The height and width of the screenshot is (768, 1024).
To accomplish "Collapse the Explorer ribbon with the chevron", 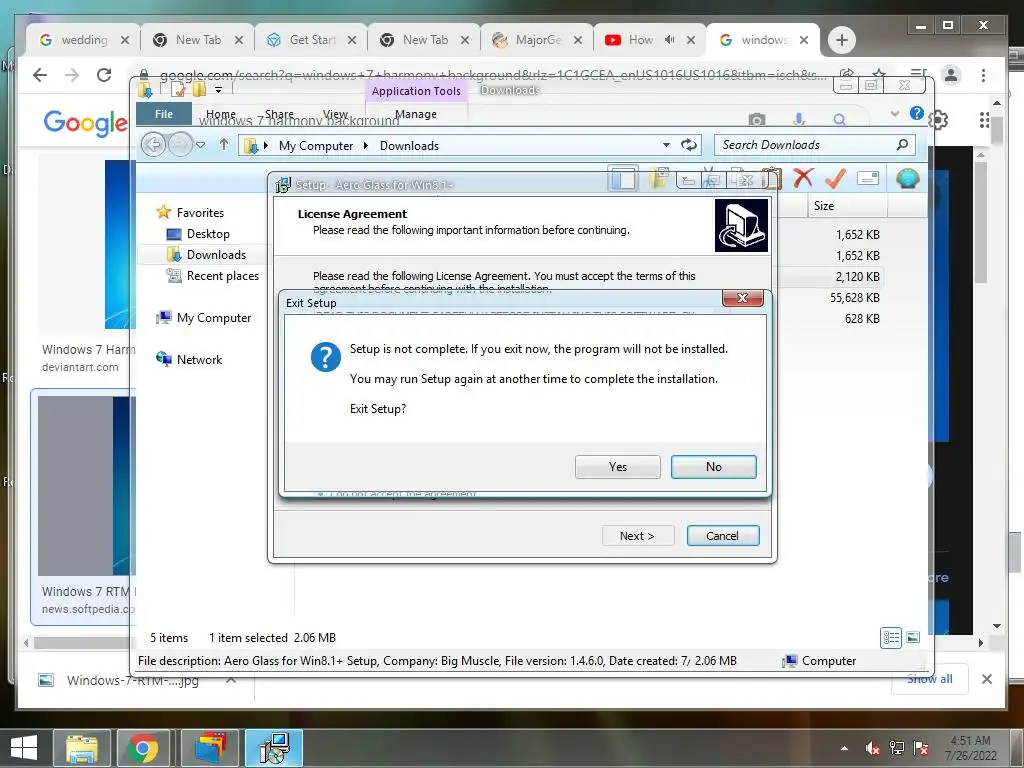I will point(895,114).
